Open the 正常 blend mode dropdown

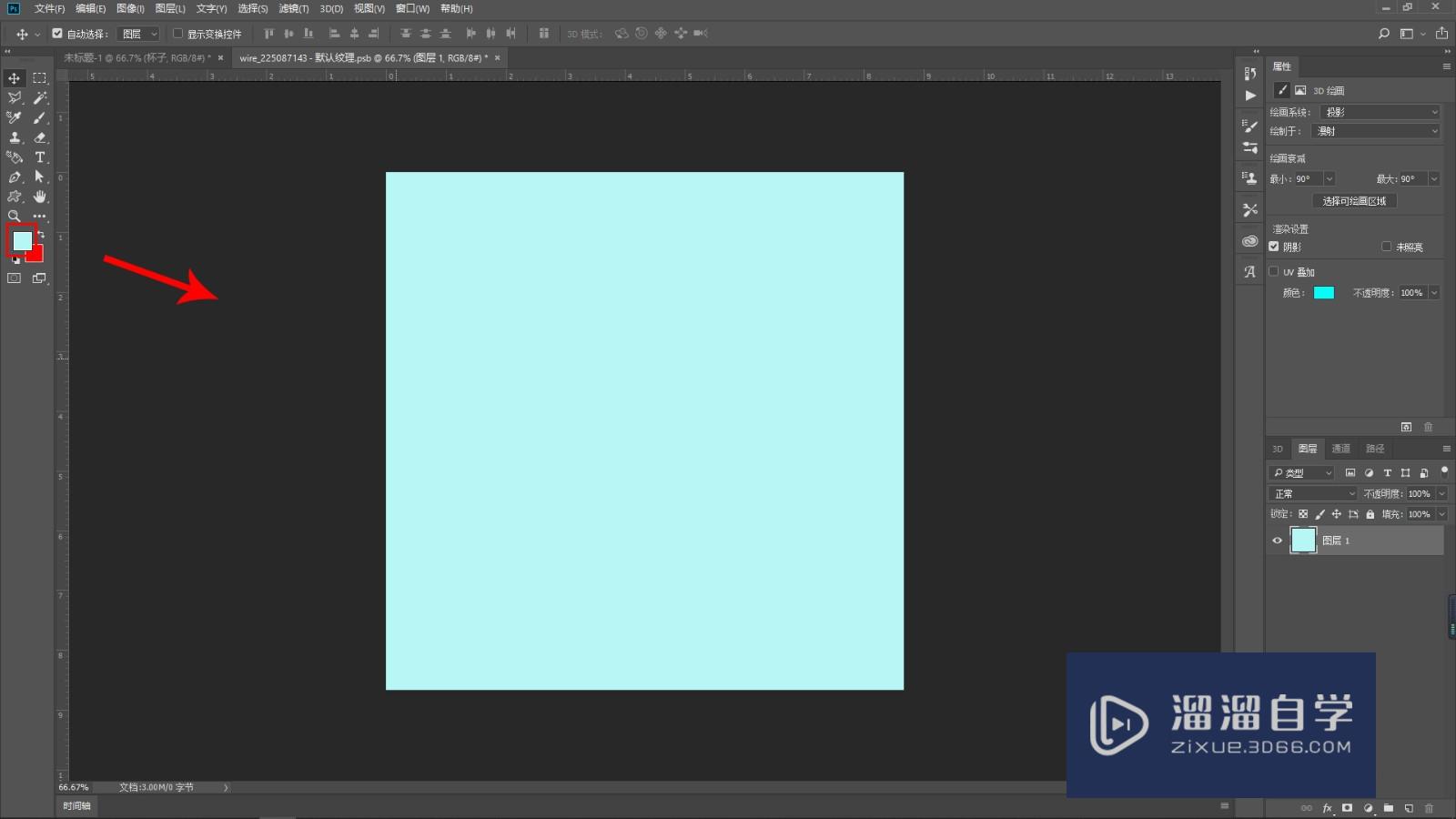(1314, 494)
